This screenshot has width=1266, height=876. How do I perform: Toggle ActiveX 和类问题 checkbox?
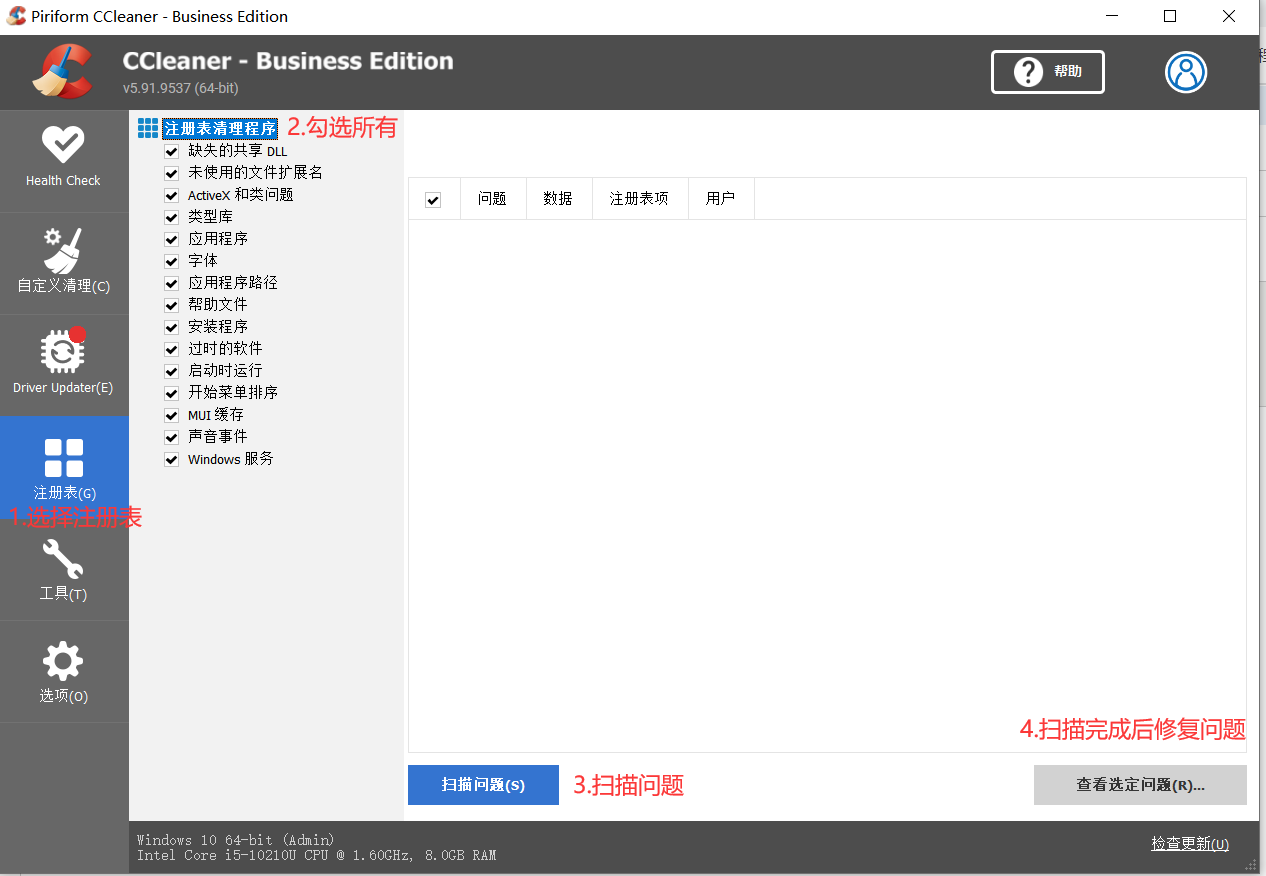click(171, 195)
